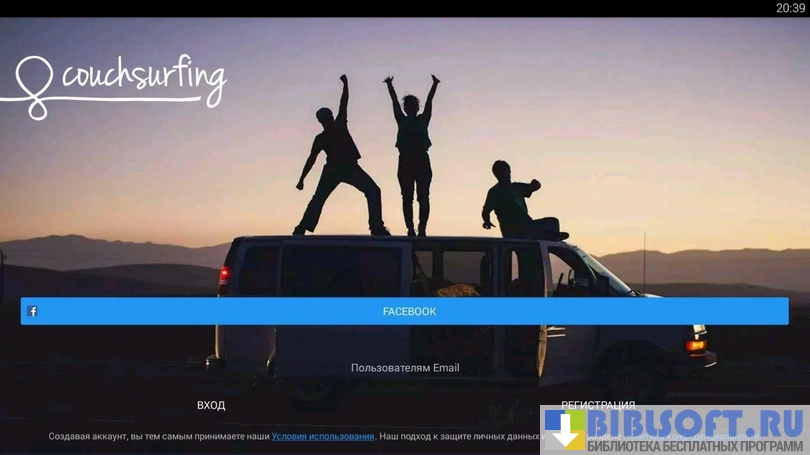Click the Библиотека бесплатных программ tagline
The image size is (810, 455).
coord(695,445)
